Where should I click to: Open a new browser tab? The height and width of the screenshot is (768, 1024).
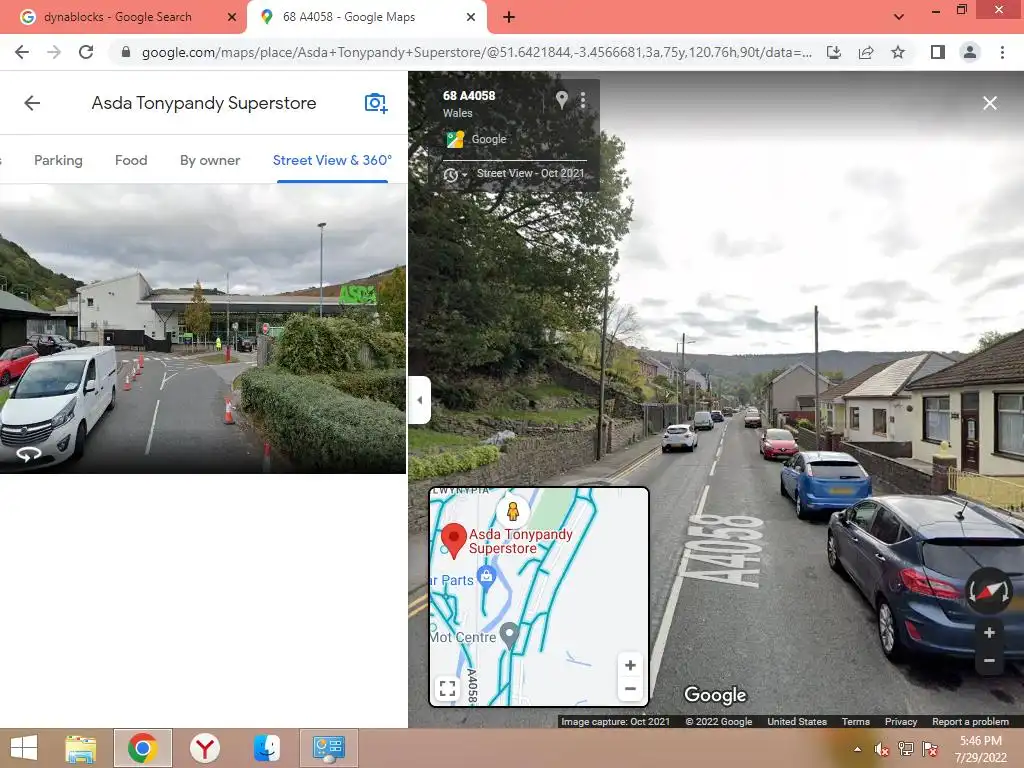[509, 18]
